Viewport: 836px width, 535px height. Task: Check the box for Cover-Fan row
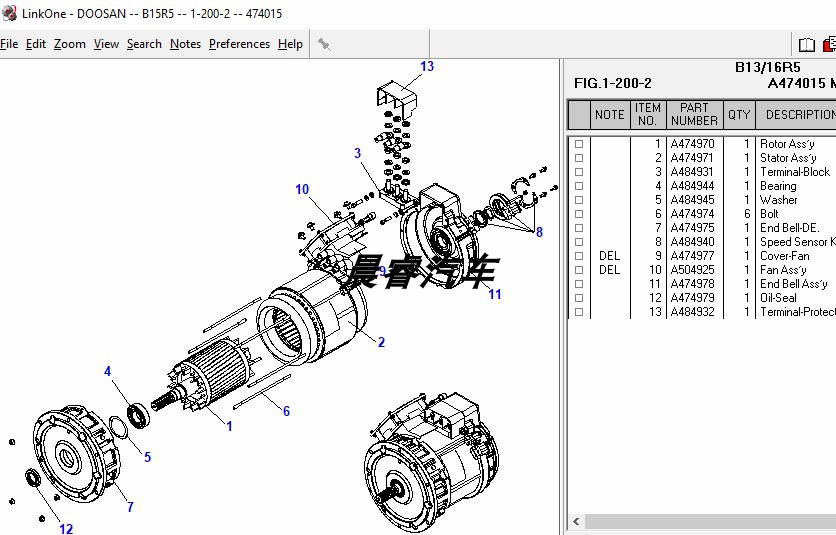(579, 256)
